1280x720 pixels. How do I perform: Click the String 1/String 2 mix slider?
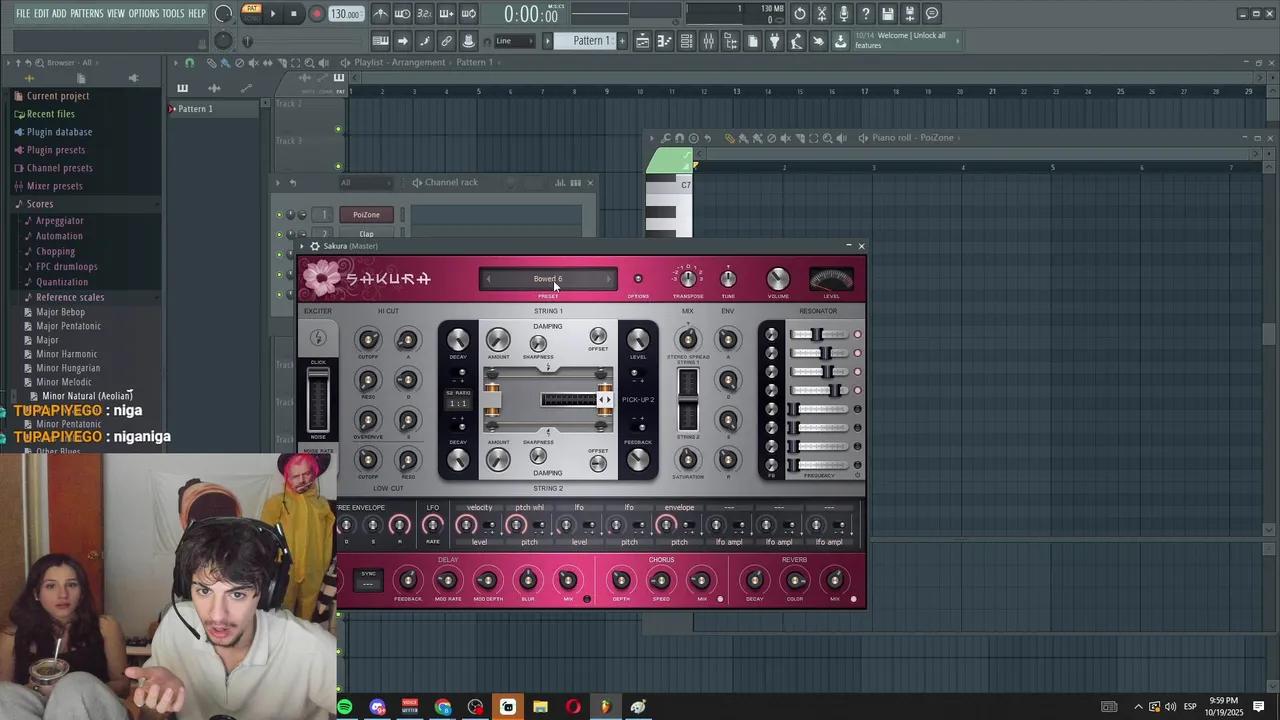pyautogui.click(x=688, y=400)
